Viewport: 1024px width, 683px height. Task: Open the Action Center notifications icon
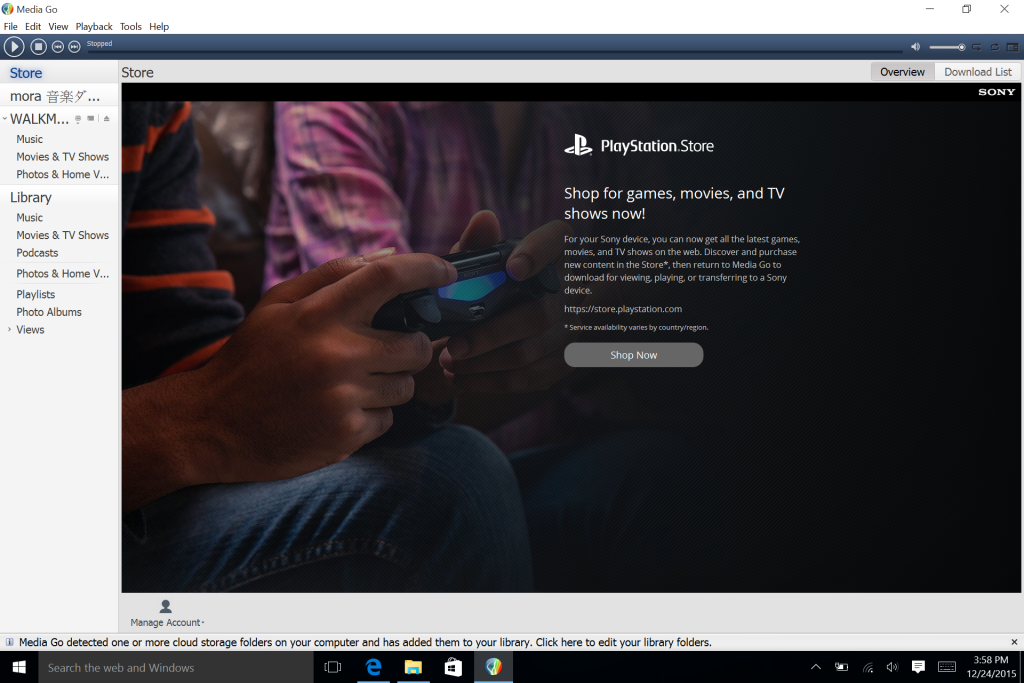pyautogui.click(x=918, y=667)
